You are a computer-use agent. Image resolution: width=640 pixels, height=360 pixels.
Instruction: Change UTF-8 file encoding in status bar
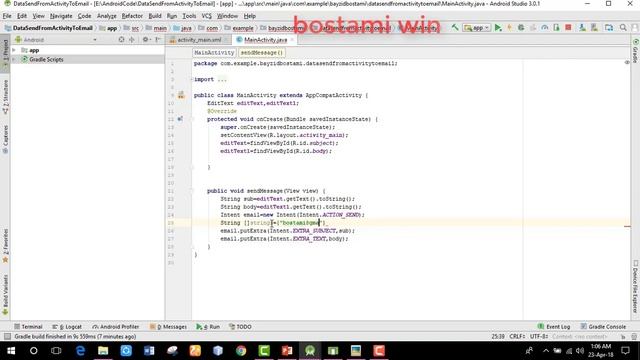click(539, 337)
